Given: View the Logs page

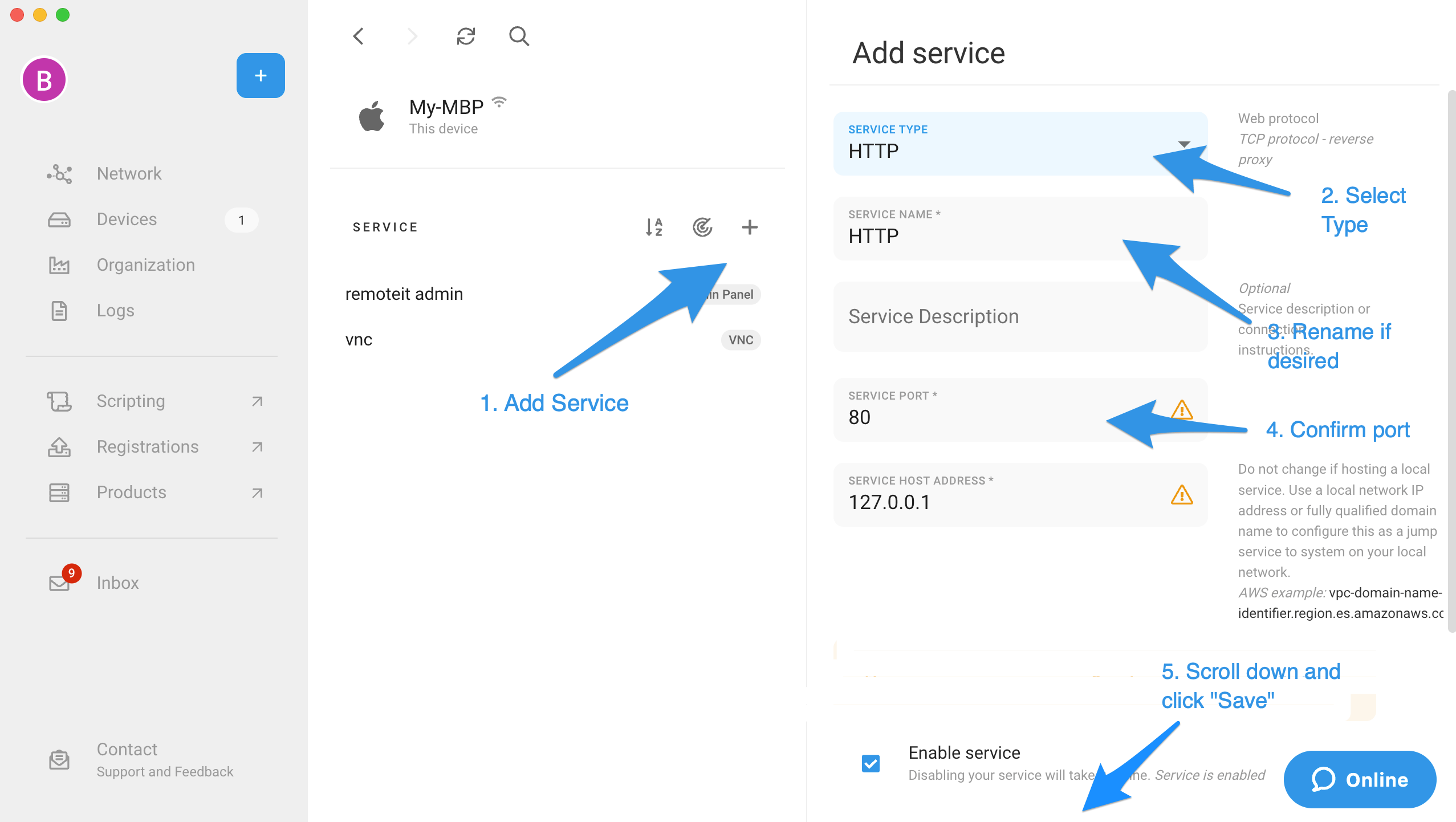Looking at the screenshot, I should point(115,311).
